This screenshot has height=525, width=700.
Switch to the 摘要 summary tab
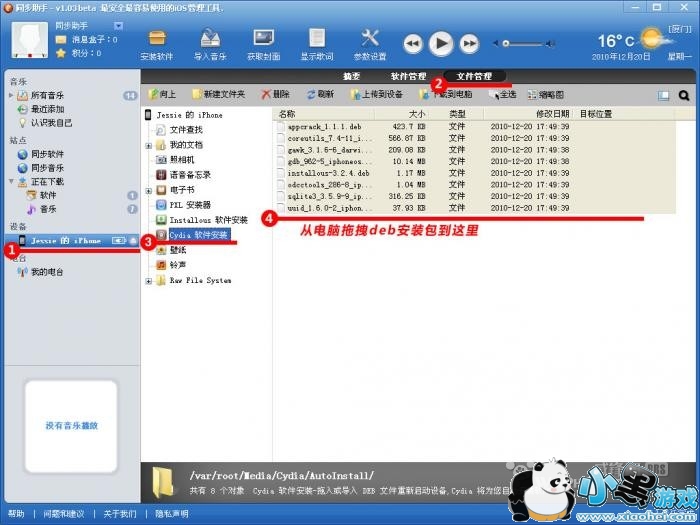click(351, 76)
